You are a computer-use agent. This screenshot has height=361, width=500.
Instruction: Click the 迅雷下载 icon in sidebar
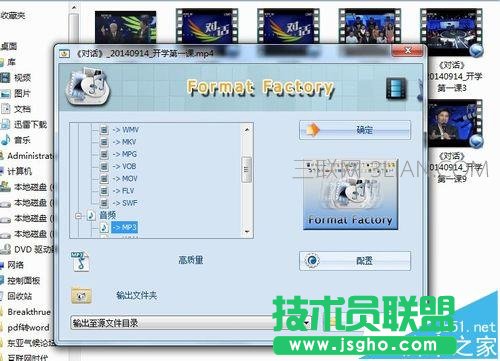(5, 125)
